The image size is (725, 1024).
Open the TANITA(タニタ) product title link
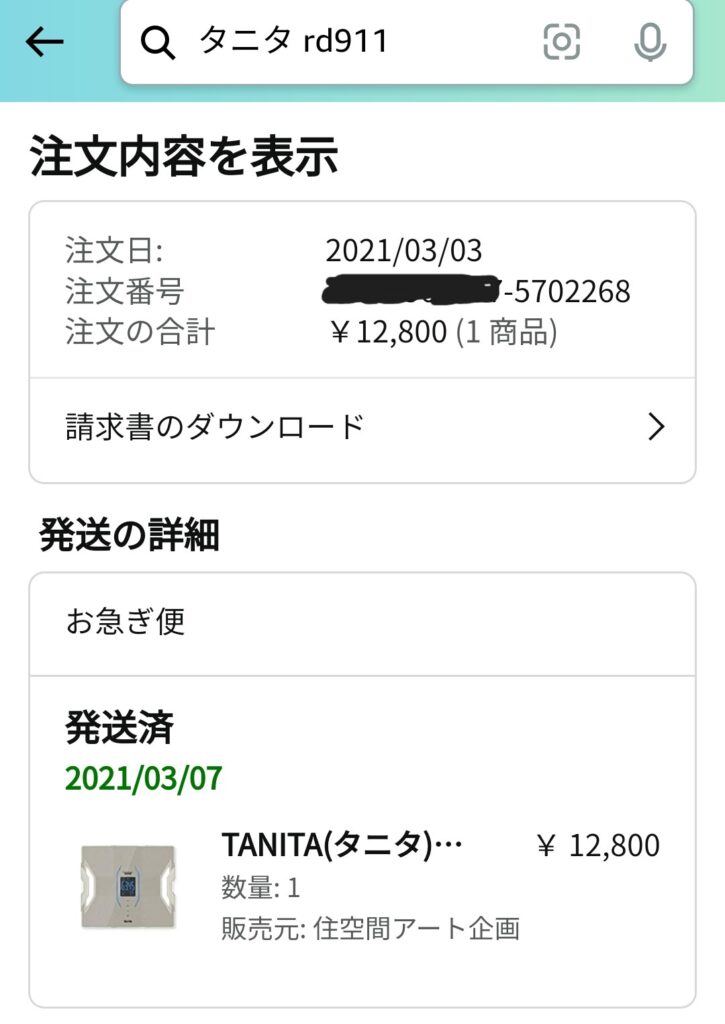pyautogui.click(x=342, y=845)
